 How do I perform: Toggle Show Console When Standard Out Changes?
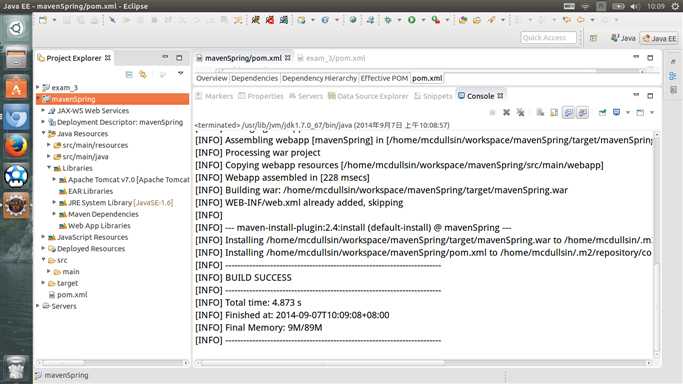568,113
